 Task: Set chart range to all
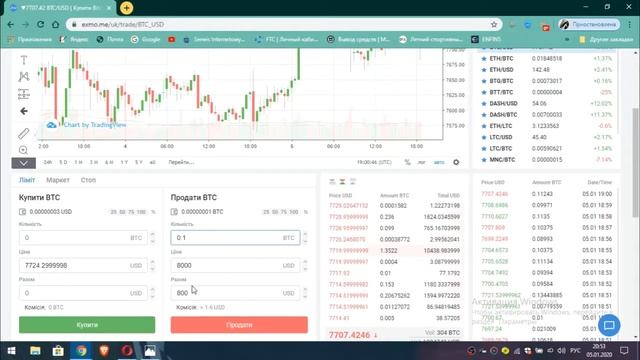tap(153, 162)
